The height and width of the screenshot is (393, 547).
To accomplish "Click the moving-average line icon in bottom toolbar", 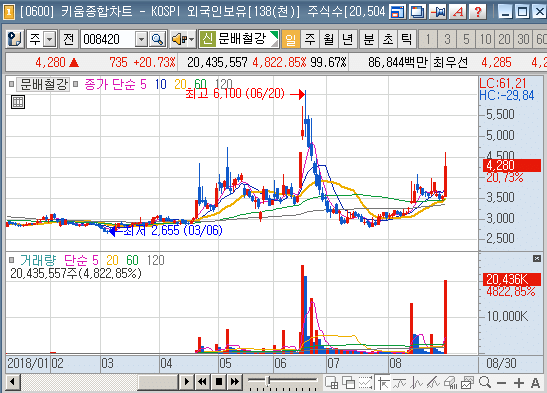I will 399,383.
